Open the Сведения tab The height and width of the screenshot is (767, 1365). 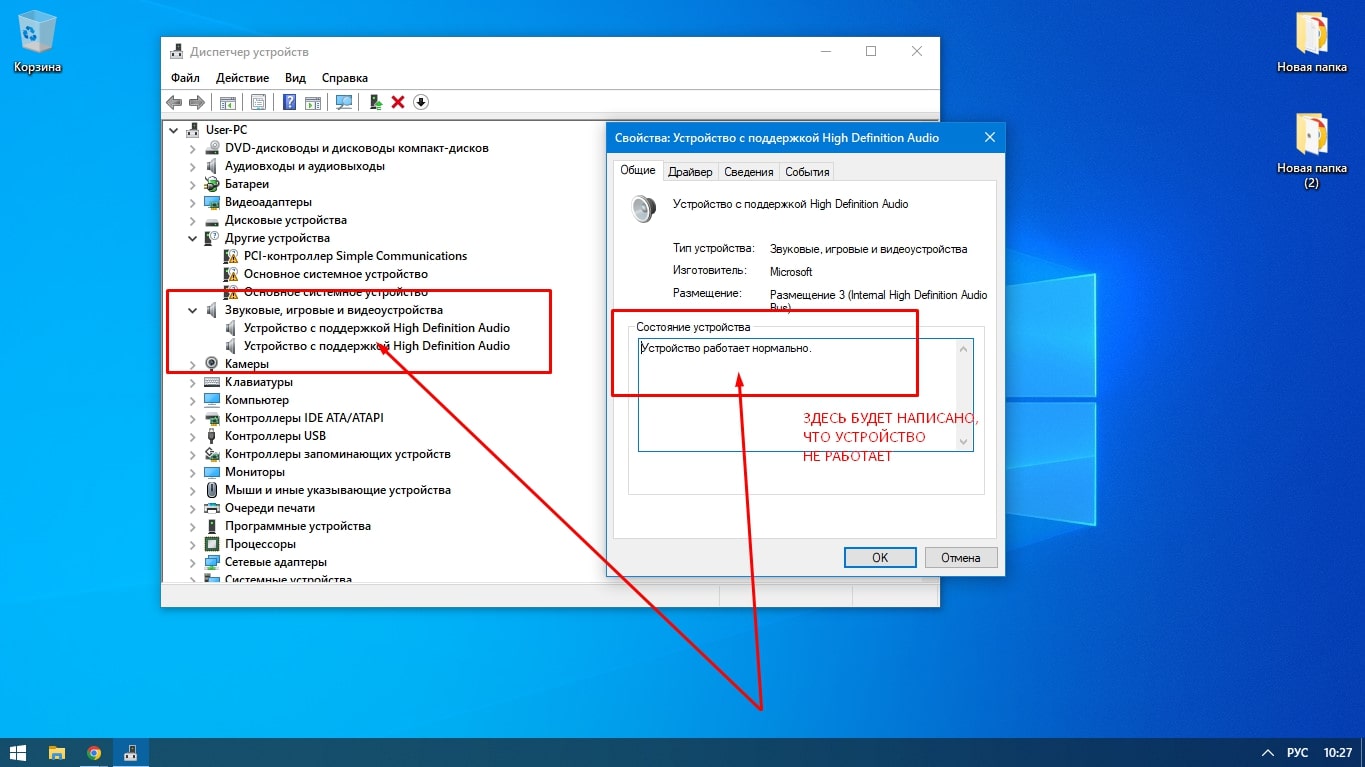(x=748, y=172)
